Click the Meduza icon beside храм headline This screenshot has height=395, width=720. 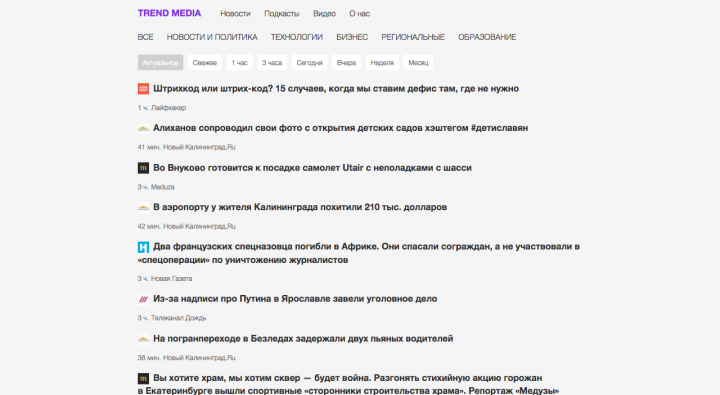[x=143, y=378]
